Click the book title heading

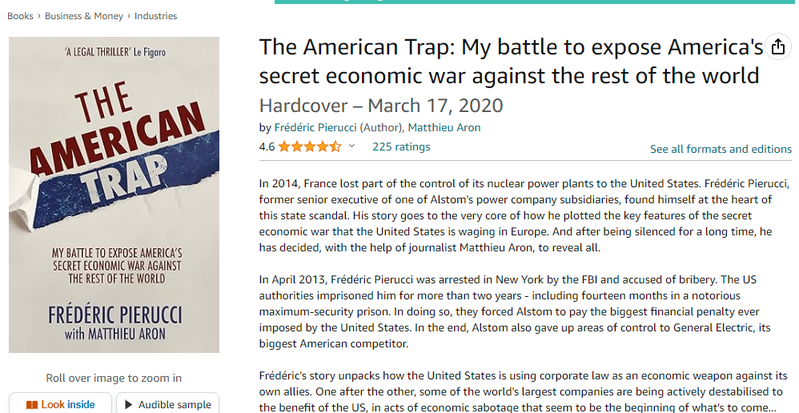[x=511, y=61]
